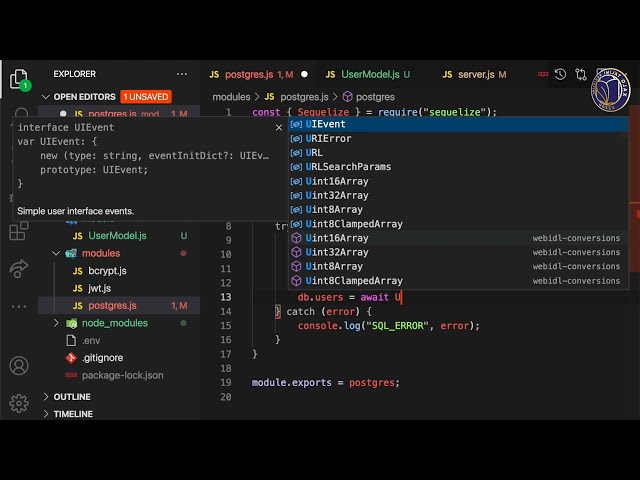
Task: Select URIError suggestion in autocomplete list
Action: click(458, 138)
